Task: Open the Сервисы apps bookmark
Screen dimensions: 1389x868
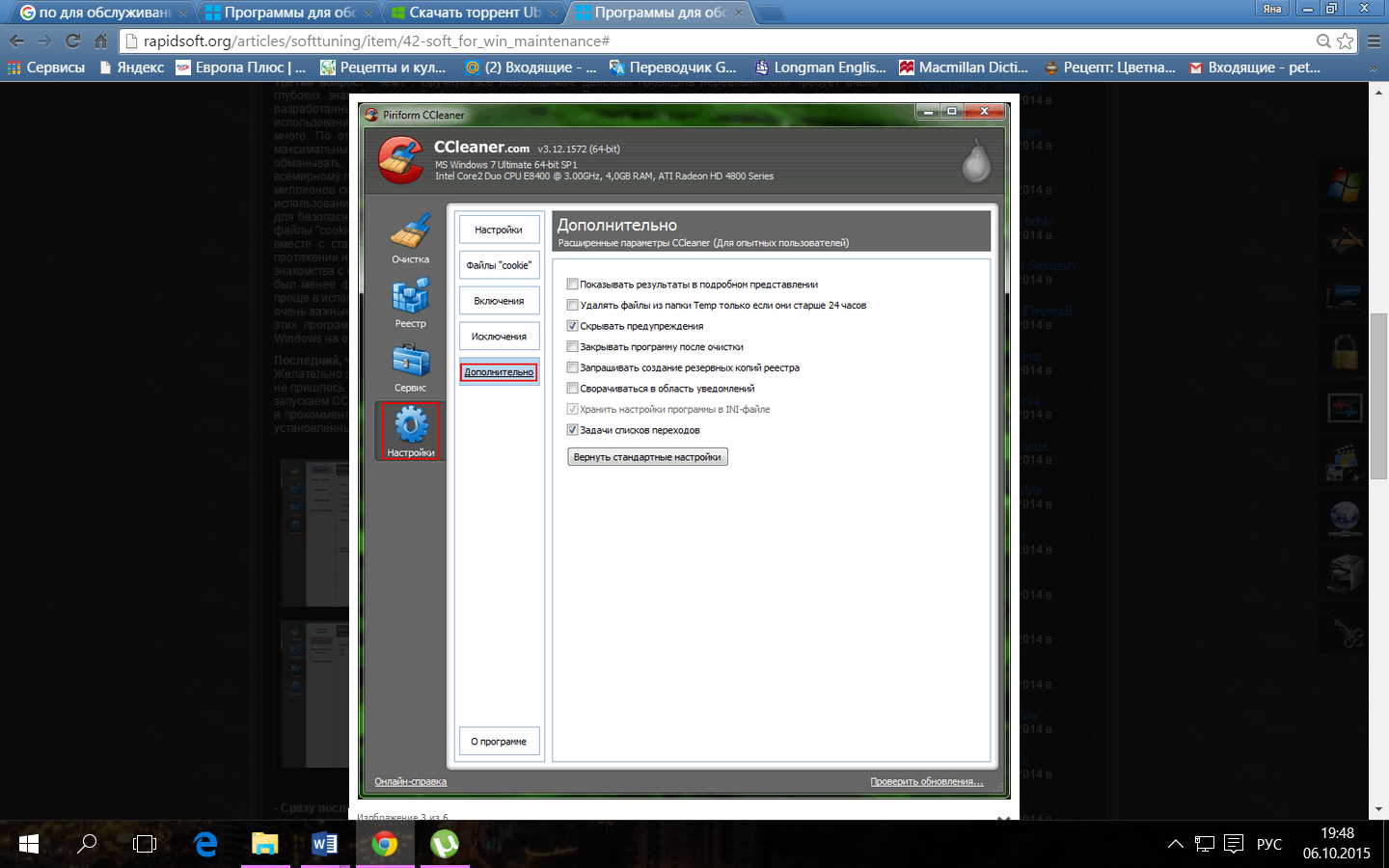Action: coord(46,68)
